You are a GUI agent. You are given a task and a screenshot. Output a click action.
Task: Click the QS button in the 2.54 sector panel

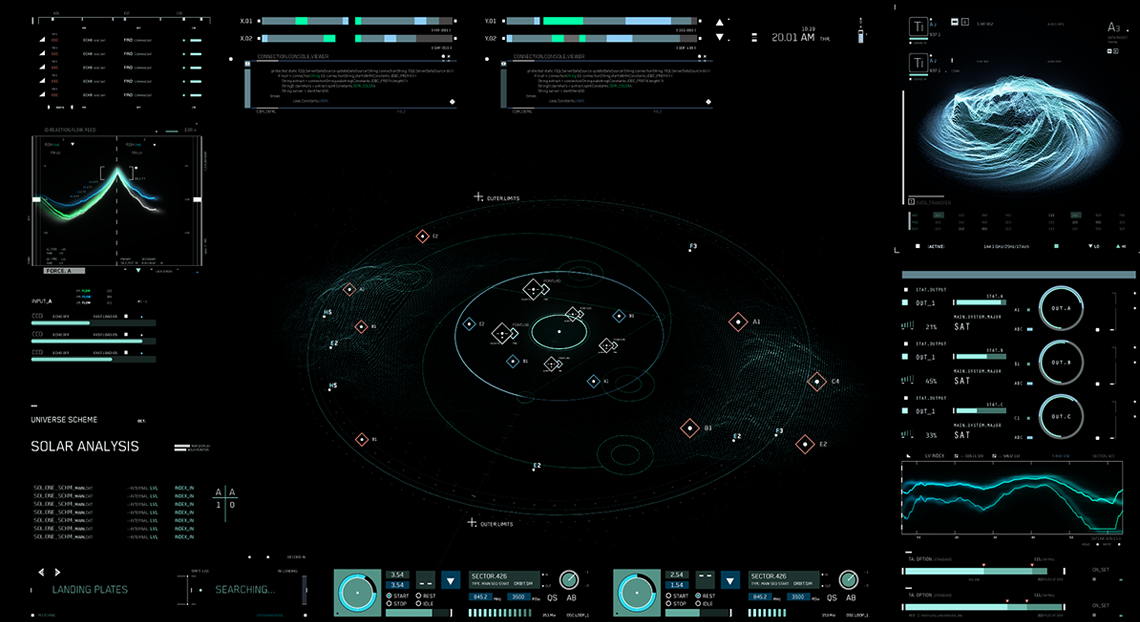(832, 597)
